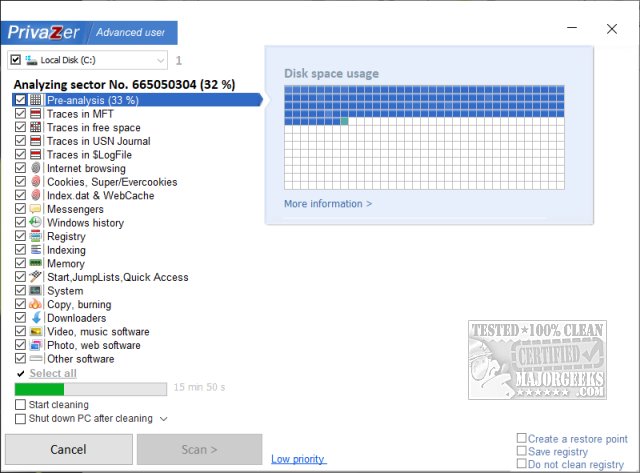
Task: Click the Analyzing sector No. status text
Action: click(124, 84)
